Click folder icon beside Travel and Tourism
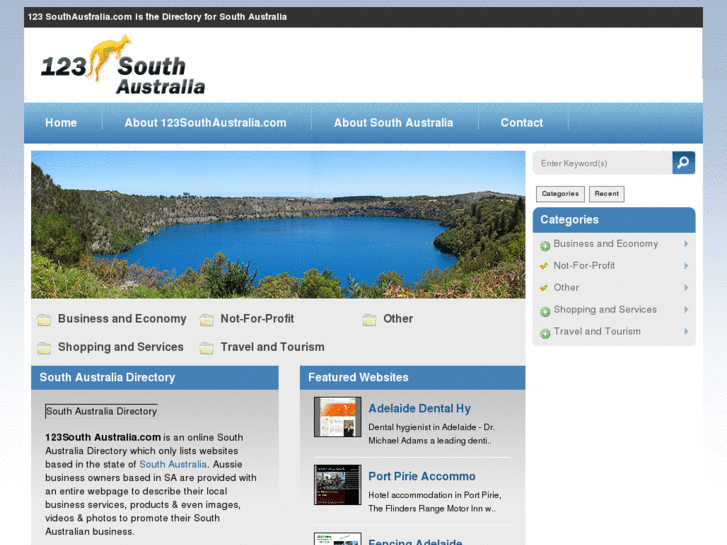727x545 pixels. 207,348
